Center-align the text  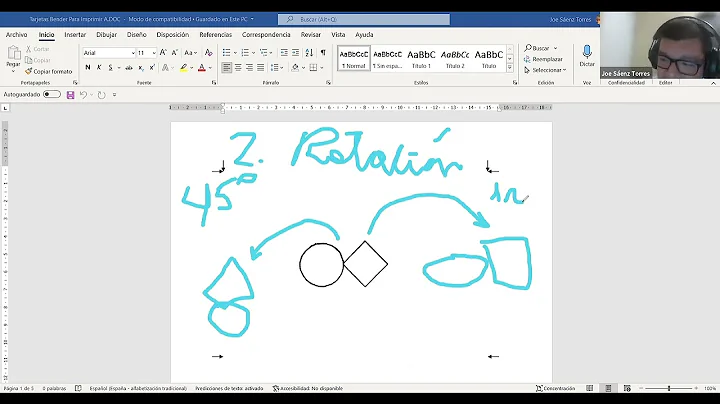tap(238, 67)
